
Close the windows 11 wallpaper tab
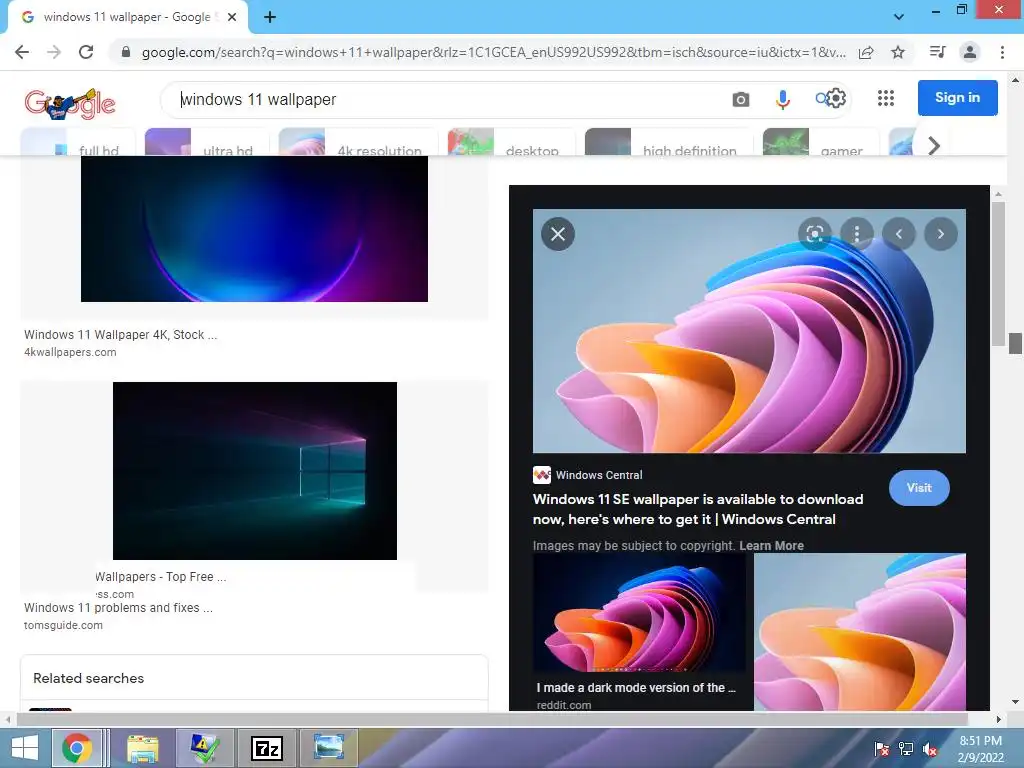pos(232,17)
